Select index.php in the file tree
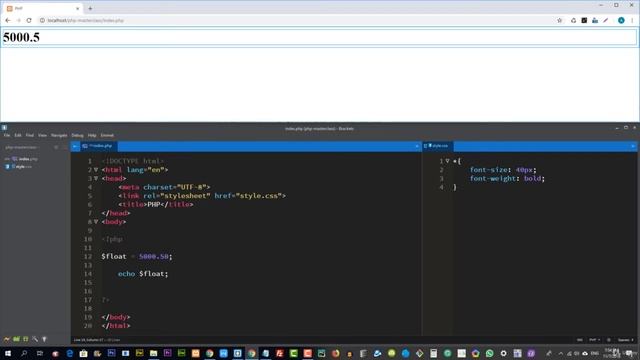 coord(28,159)
